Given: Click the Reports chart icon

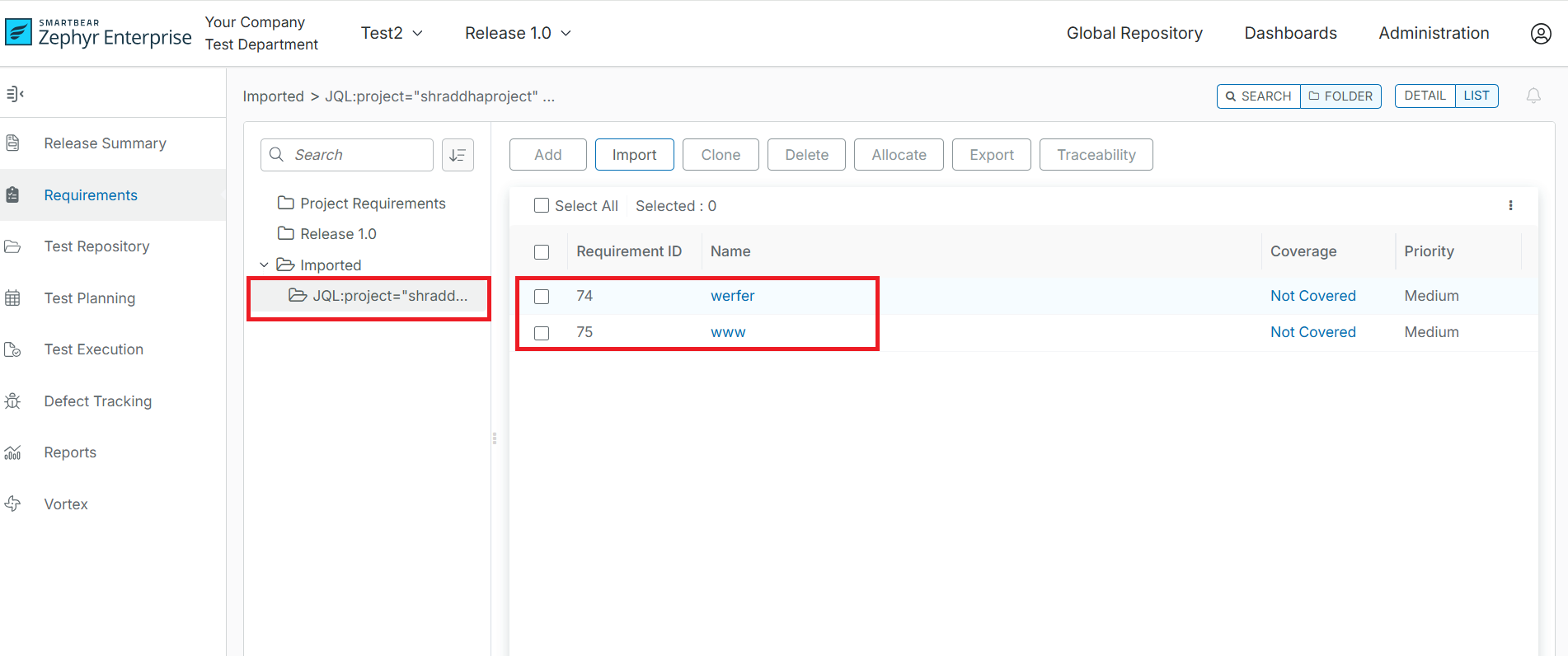Looking at the screenshot, I should 13,452.
